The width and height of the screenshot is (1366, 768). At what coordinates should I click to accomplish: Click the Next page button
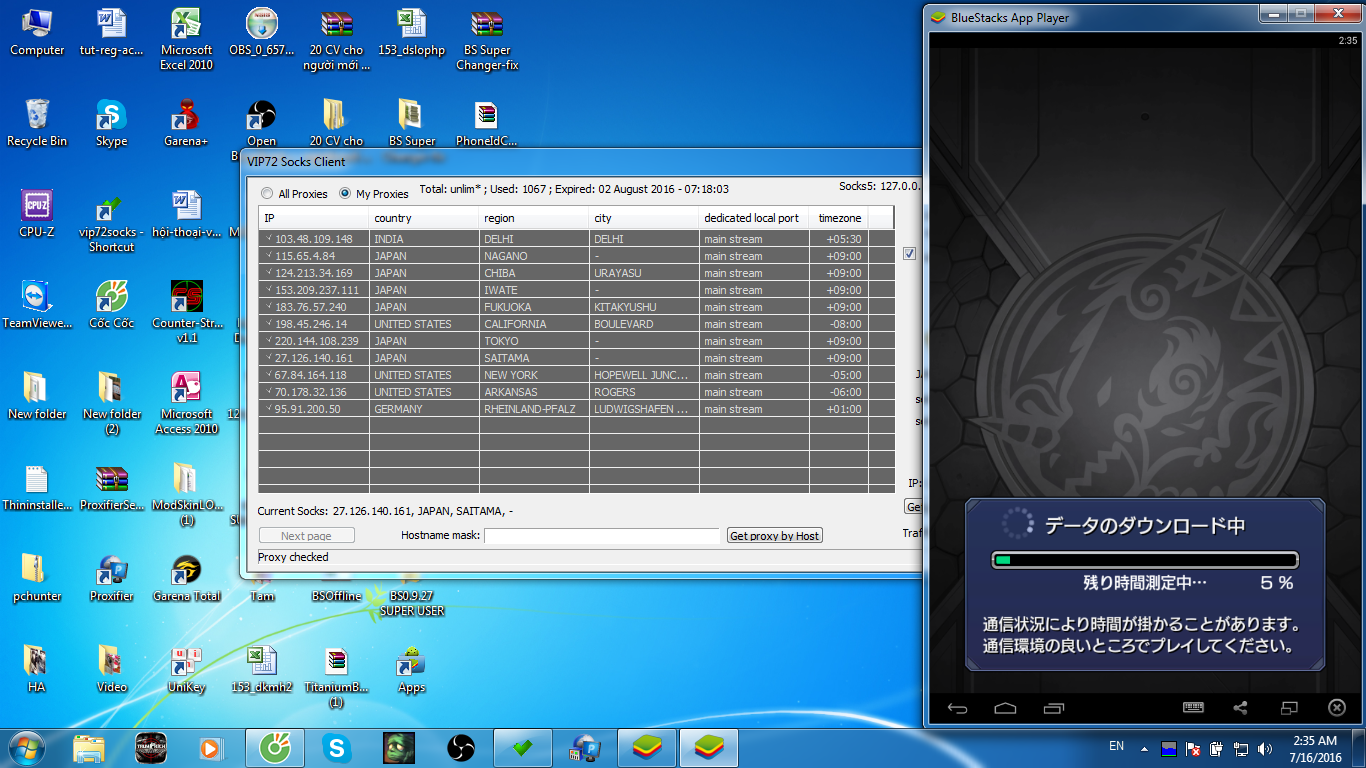coord(306,536)
